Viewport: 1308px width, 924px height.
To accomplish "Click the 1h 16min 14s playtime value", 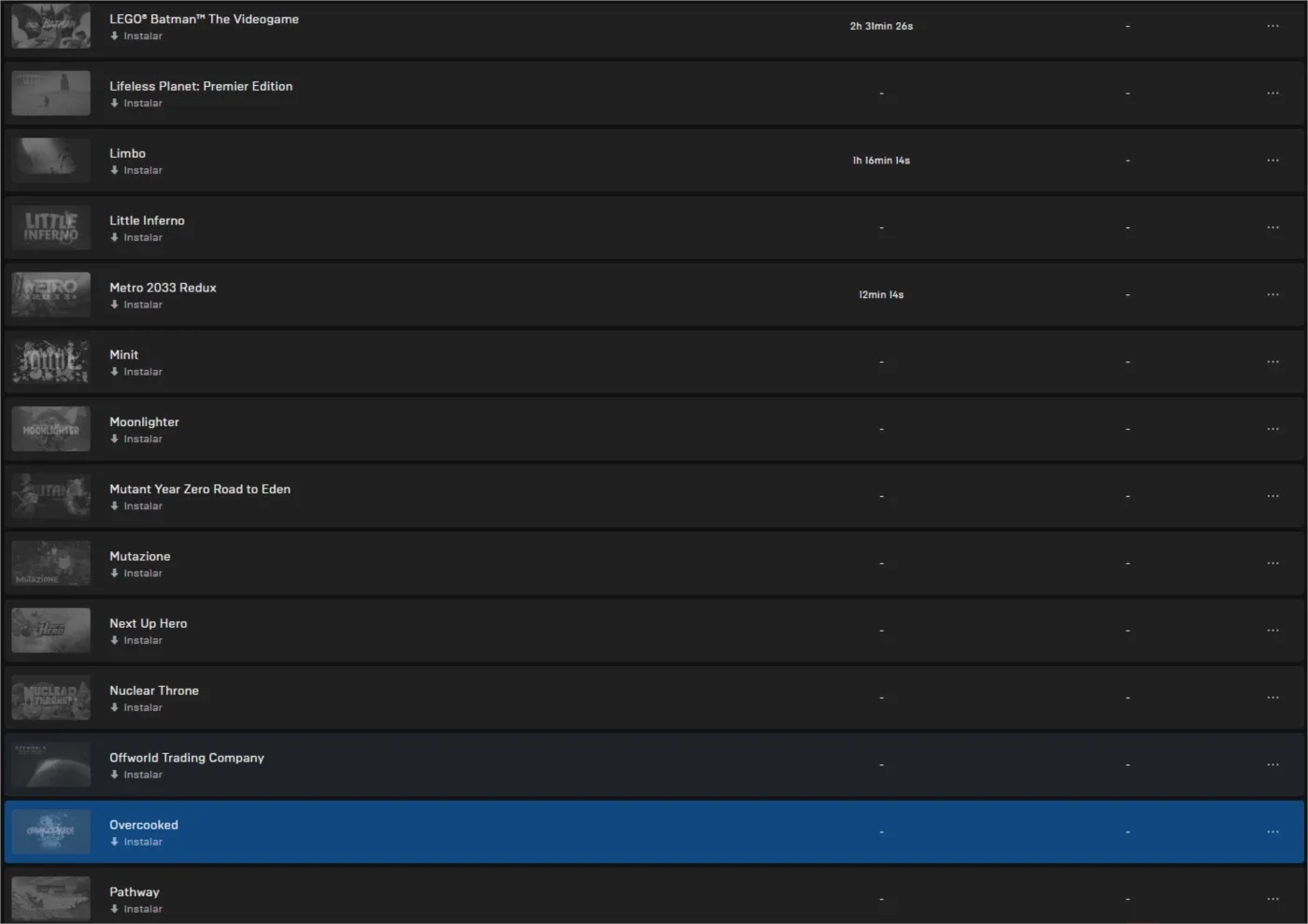I will (881, 161).
